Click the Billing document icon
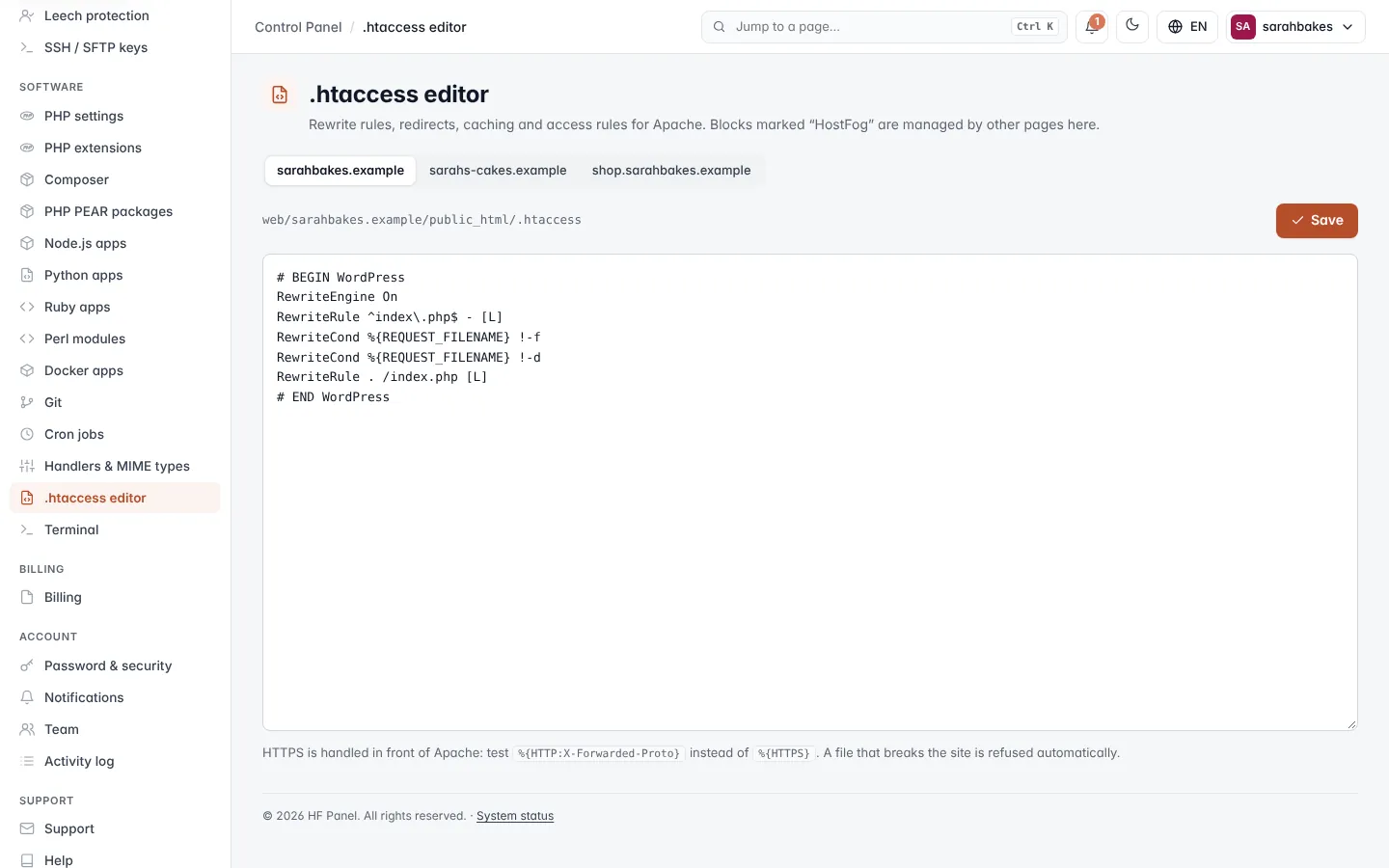Image resolution: width=1389 pixels, height=868 pixels. click(27, 597)
